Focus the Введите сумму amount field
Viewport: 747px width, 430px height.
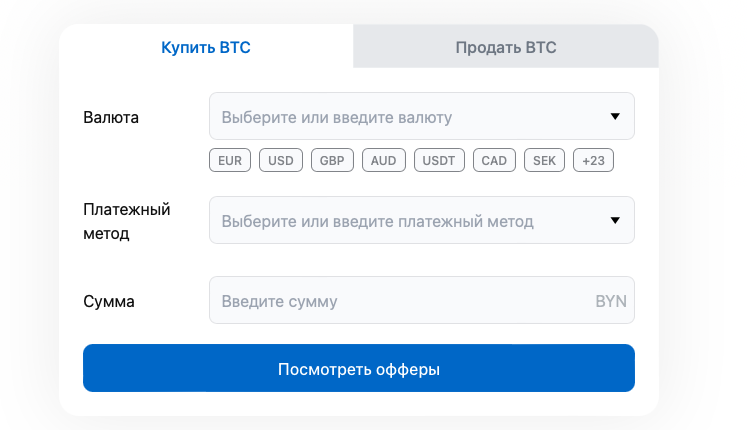tap(400, 301)
